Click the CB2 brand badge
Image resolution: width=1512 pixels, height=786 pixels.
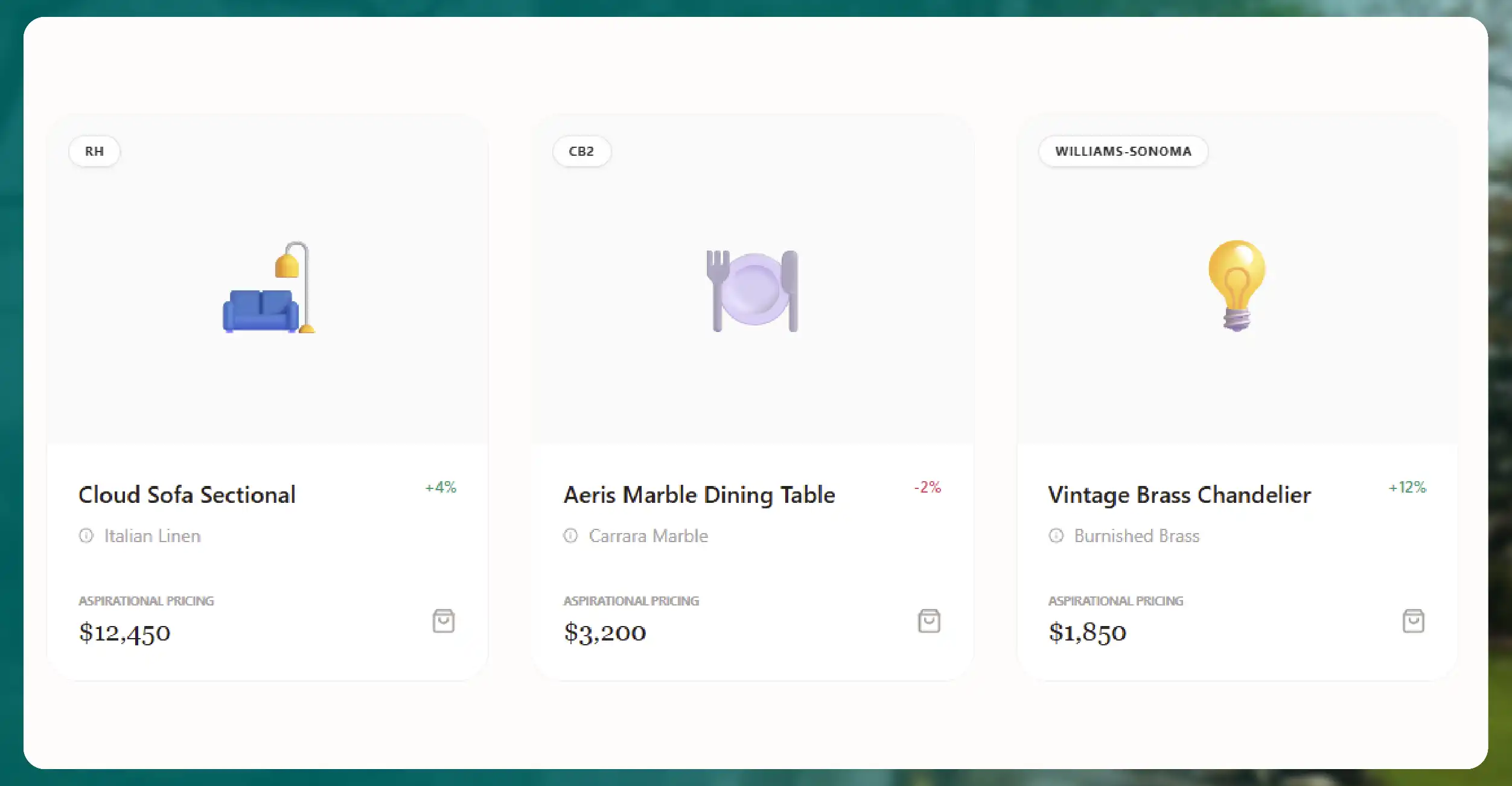pos(581,152)
